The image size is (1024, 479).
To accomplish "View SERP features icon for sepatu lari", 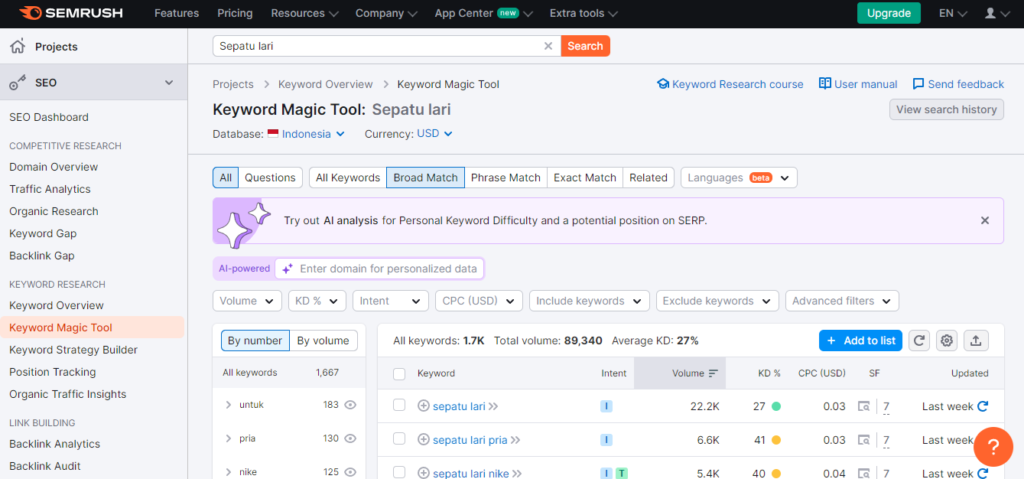I will tap(864, 406).
